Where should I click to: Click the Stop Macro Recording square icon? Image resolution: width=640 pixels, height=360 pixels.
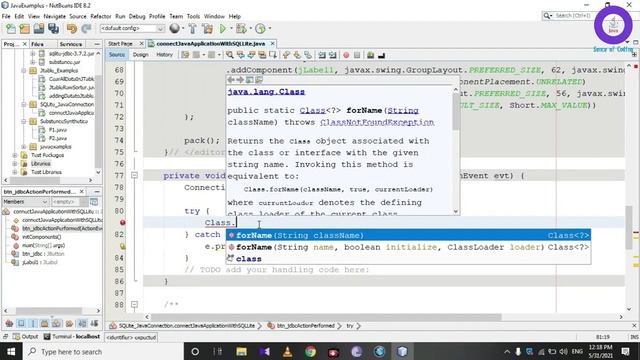click(357, 55)
